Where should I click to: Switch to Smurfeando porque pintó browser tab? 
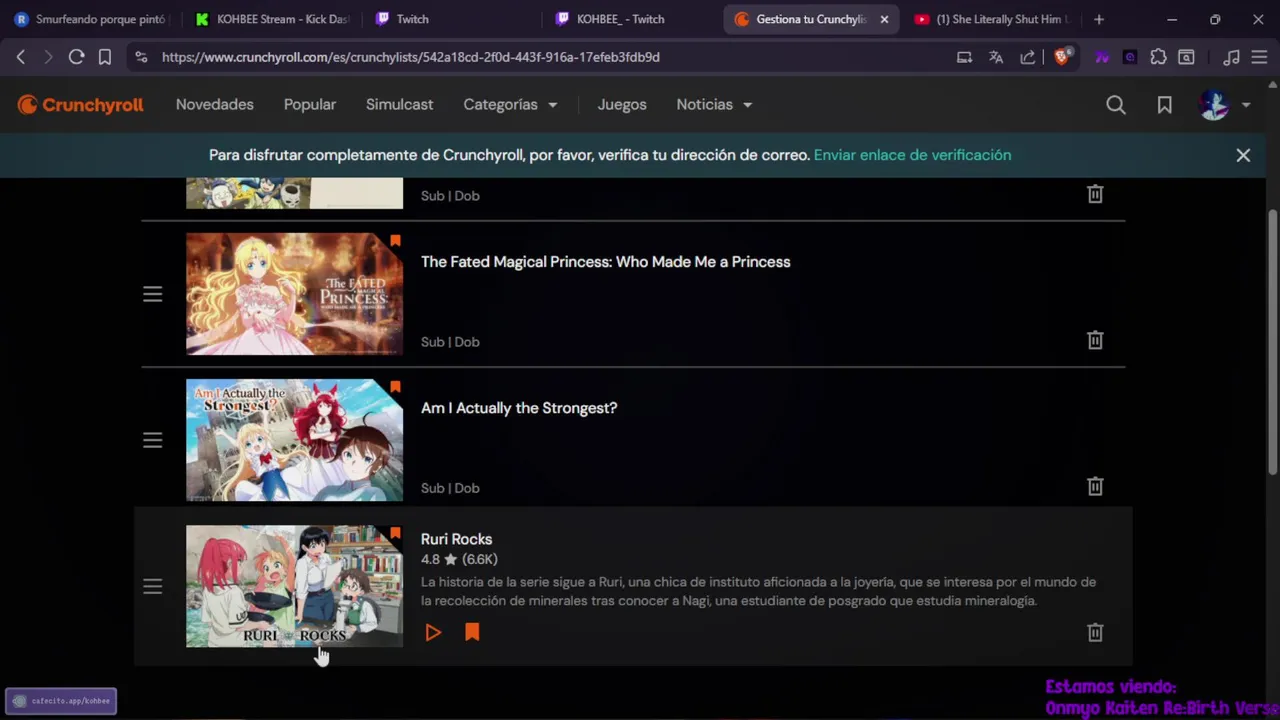[90, 19]
